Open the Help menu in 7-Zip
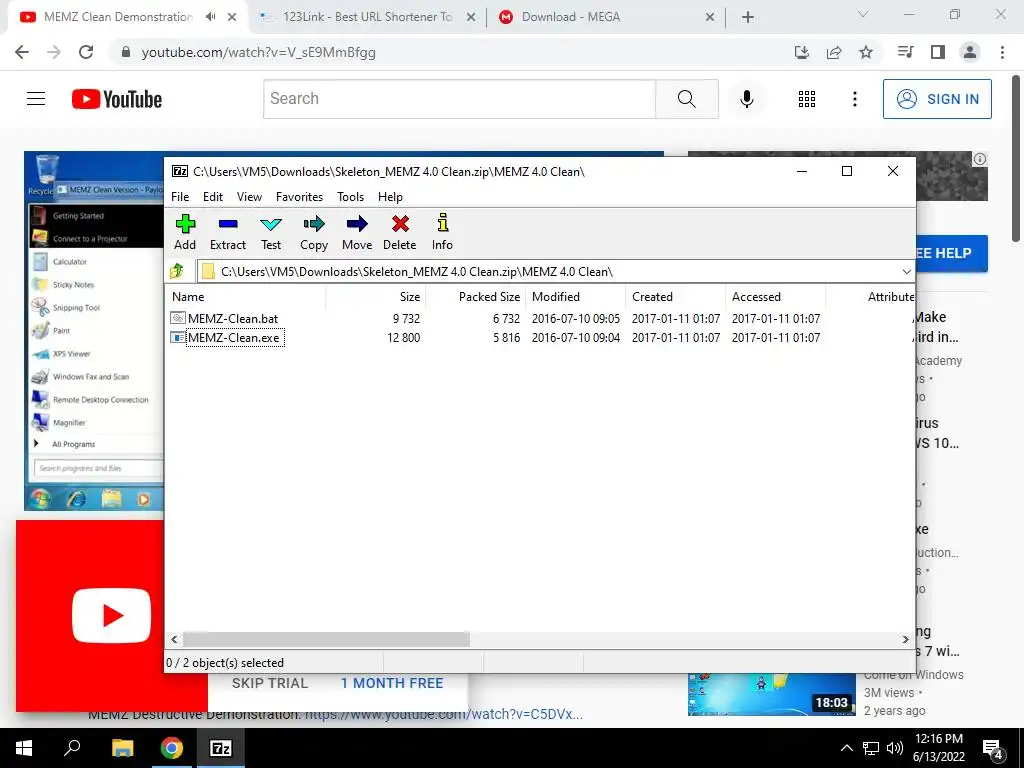Screen dimensions: 1024x768 tap(390, 197)
